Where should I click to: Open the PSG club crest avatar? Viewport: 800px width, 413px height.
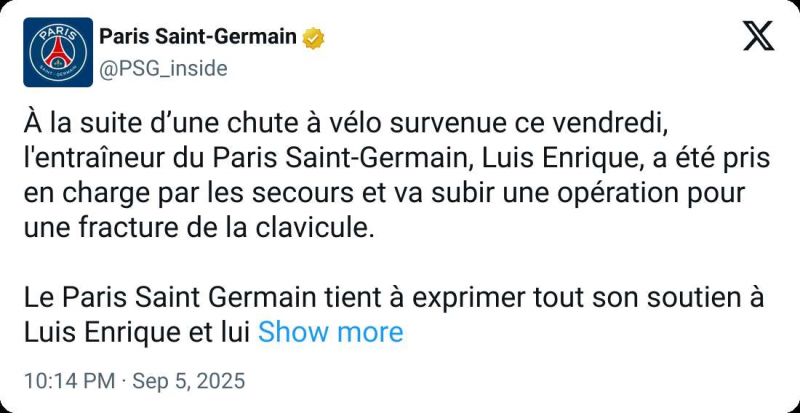click(58, 52)
